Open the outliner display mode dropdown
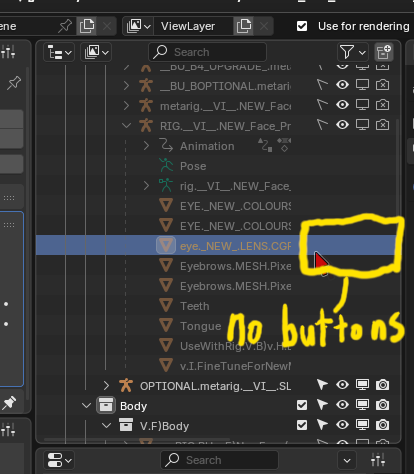The height and width of the screenshot is (474, 414). [96, 52]
